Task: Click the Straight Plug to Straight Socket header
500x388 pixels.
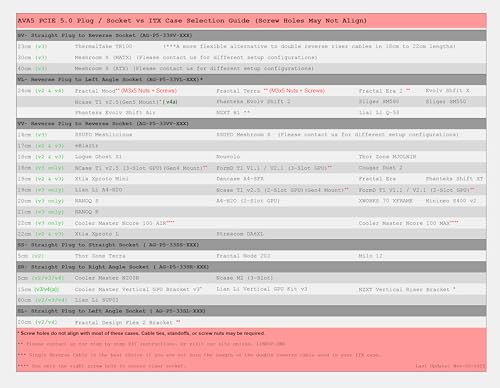Action: pos(251,245)
